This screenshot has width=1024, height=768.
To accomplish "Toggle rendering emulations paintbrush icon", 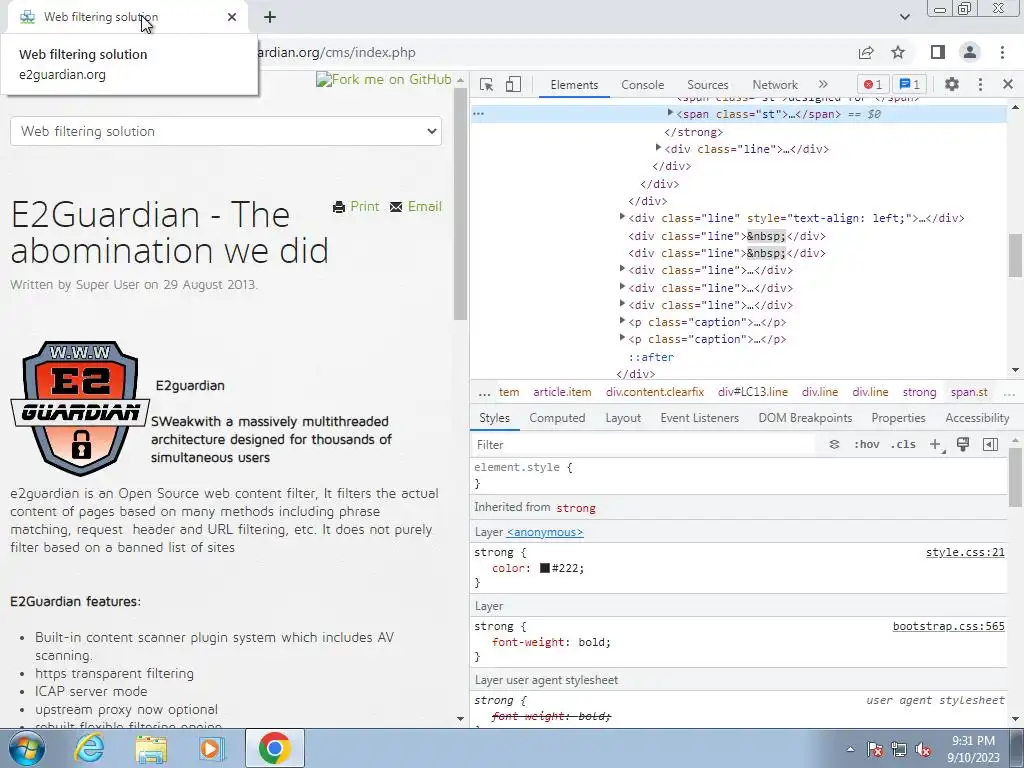I will (963, 445).
